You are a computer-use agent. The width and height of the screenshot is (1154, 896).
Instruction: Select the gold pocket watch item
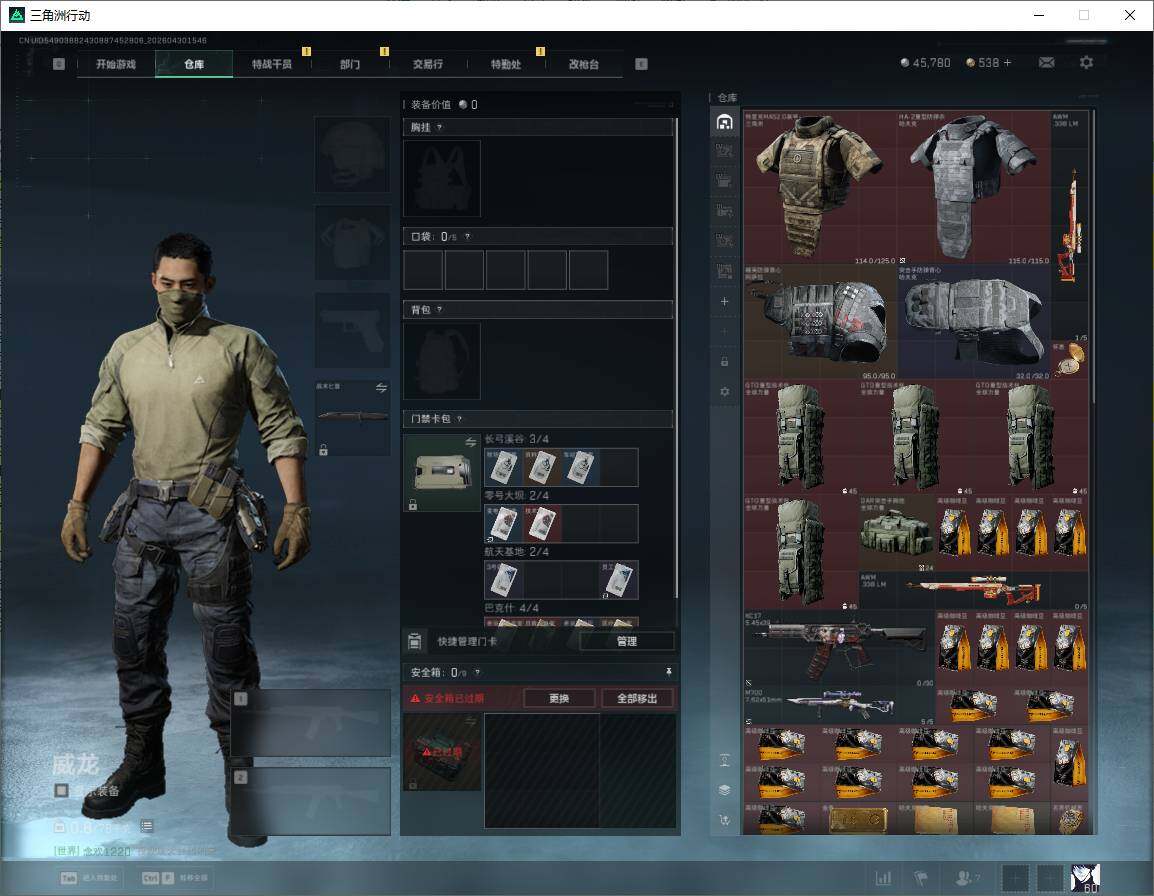point(1069,361)
